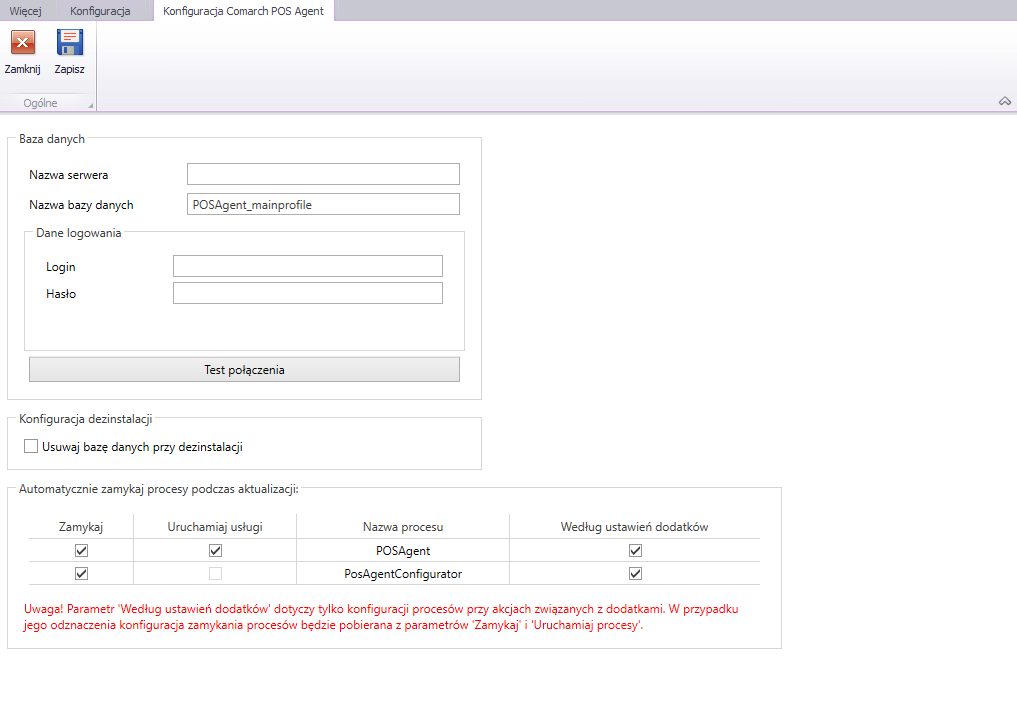Click the Konfiguracja dezinstalacji group title
This screenshot has width=1017, height=705.
point(86,419)
